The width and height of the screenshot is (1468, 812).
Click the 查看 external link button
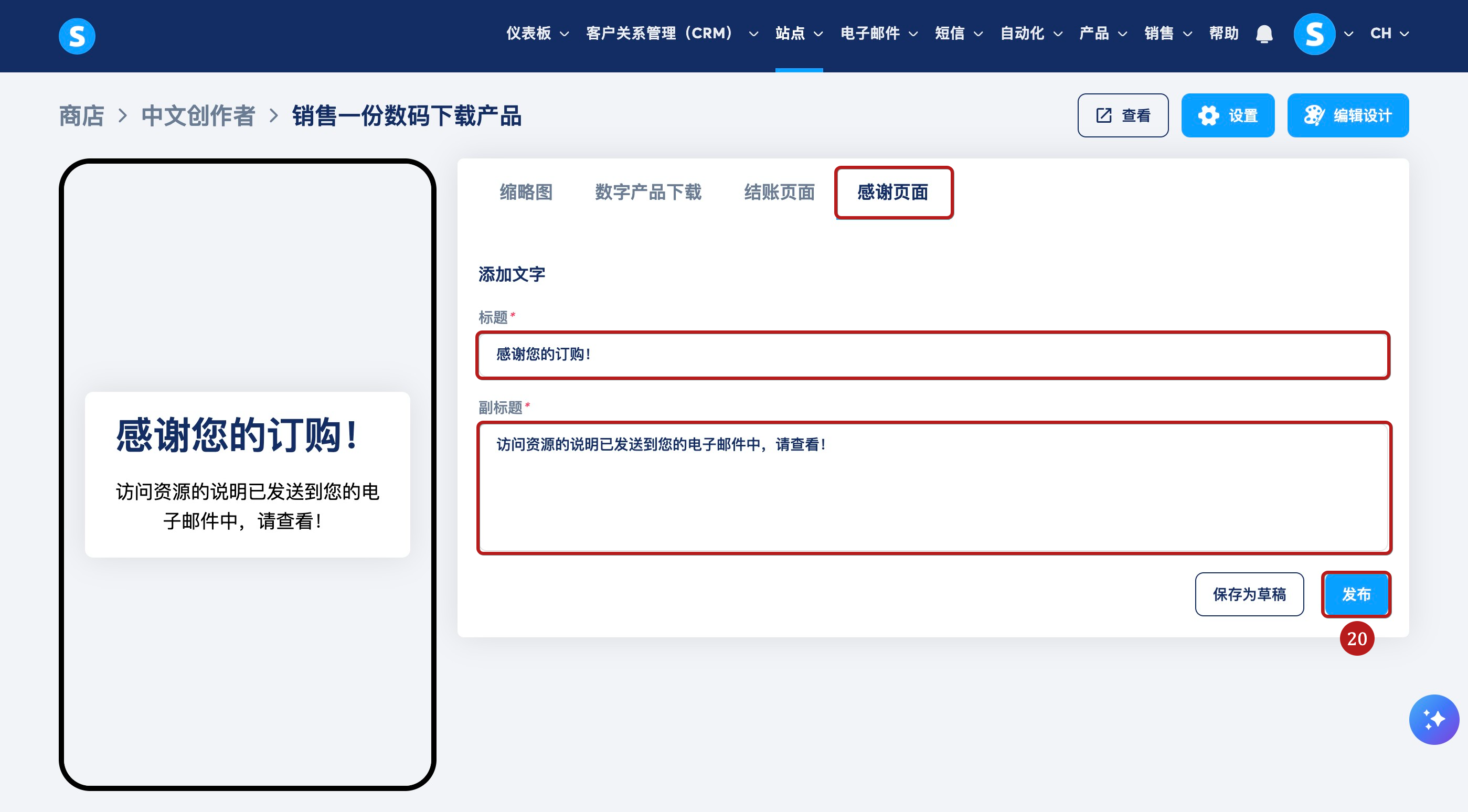(1123, 116)
